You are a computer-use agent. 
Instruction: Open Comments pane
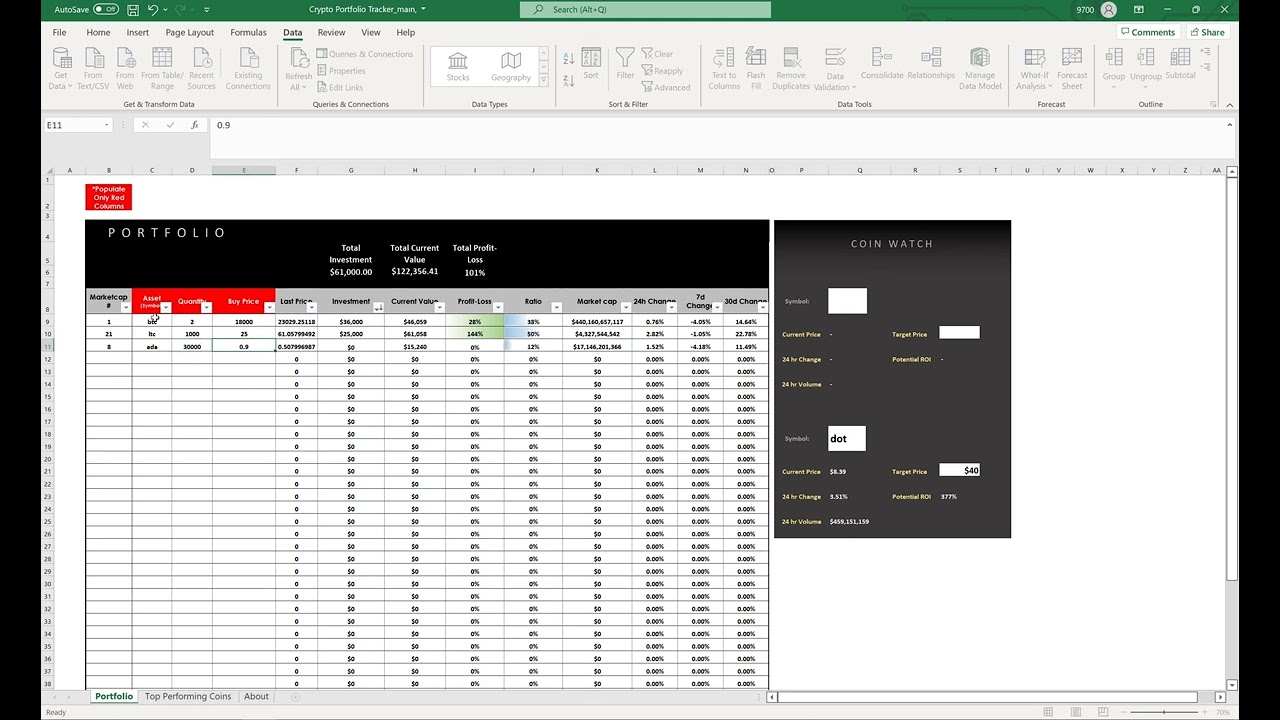coord(1147,32)
